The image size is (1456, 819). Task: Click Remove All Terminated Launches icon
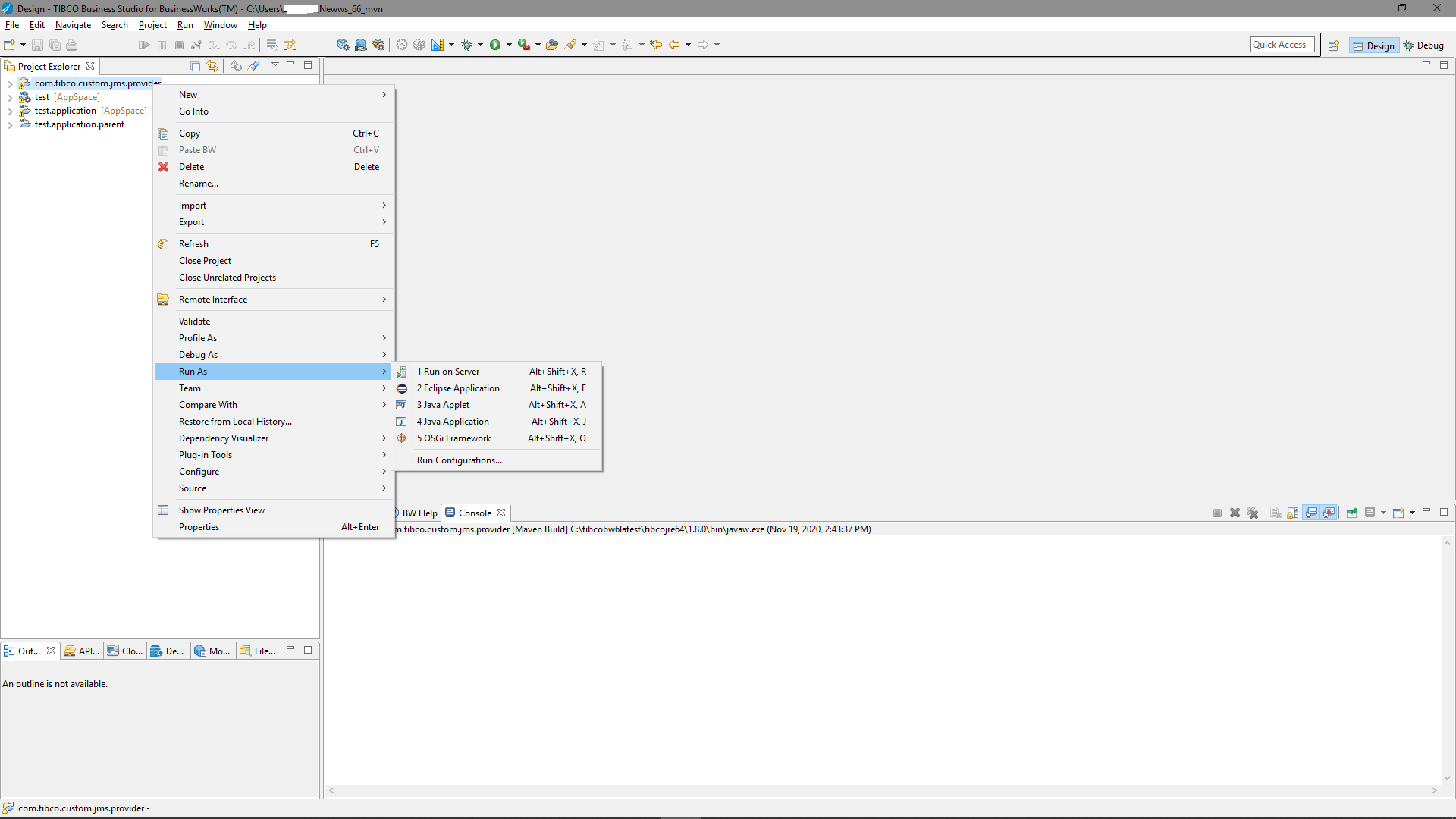click(x=1252, y=513)
